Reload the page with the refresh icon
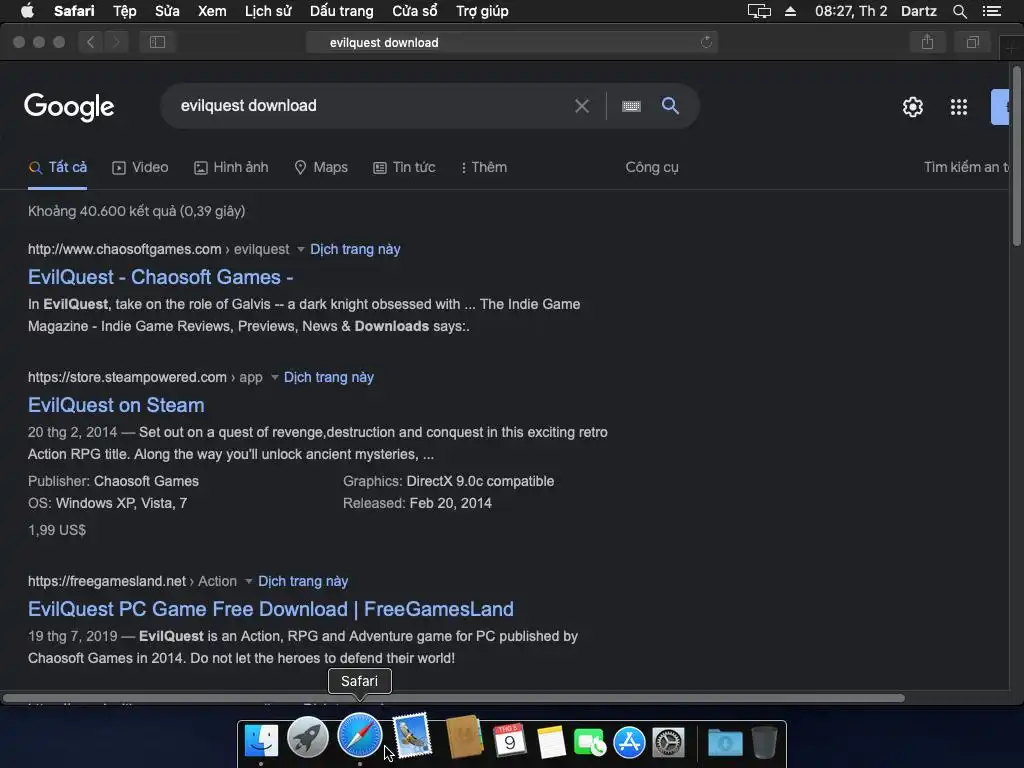This screenshot has width=1024, height=768. click(x=706, y=42)
